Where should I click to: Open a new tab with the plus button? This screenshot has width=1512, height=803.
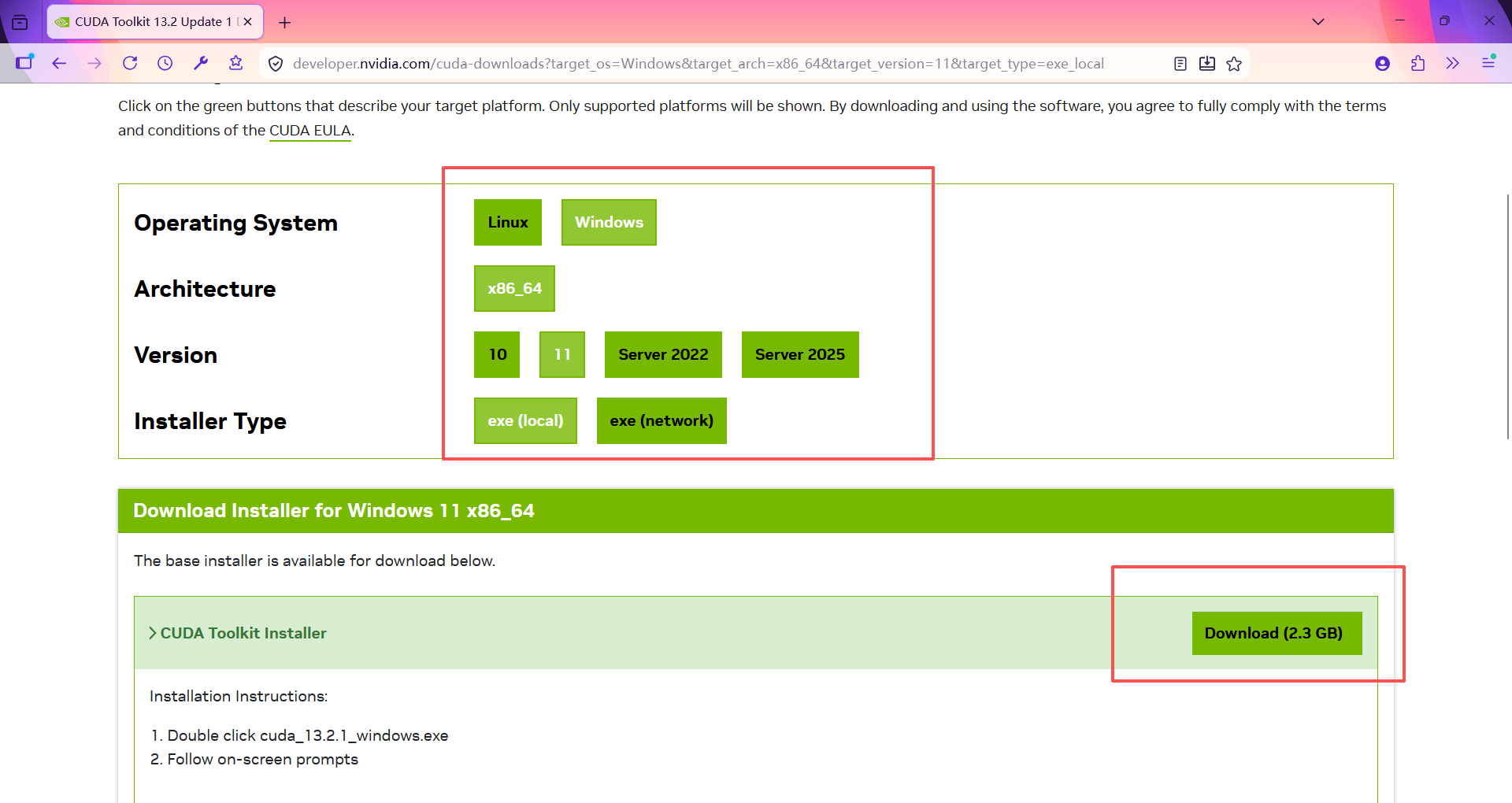tap(284, 23)
